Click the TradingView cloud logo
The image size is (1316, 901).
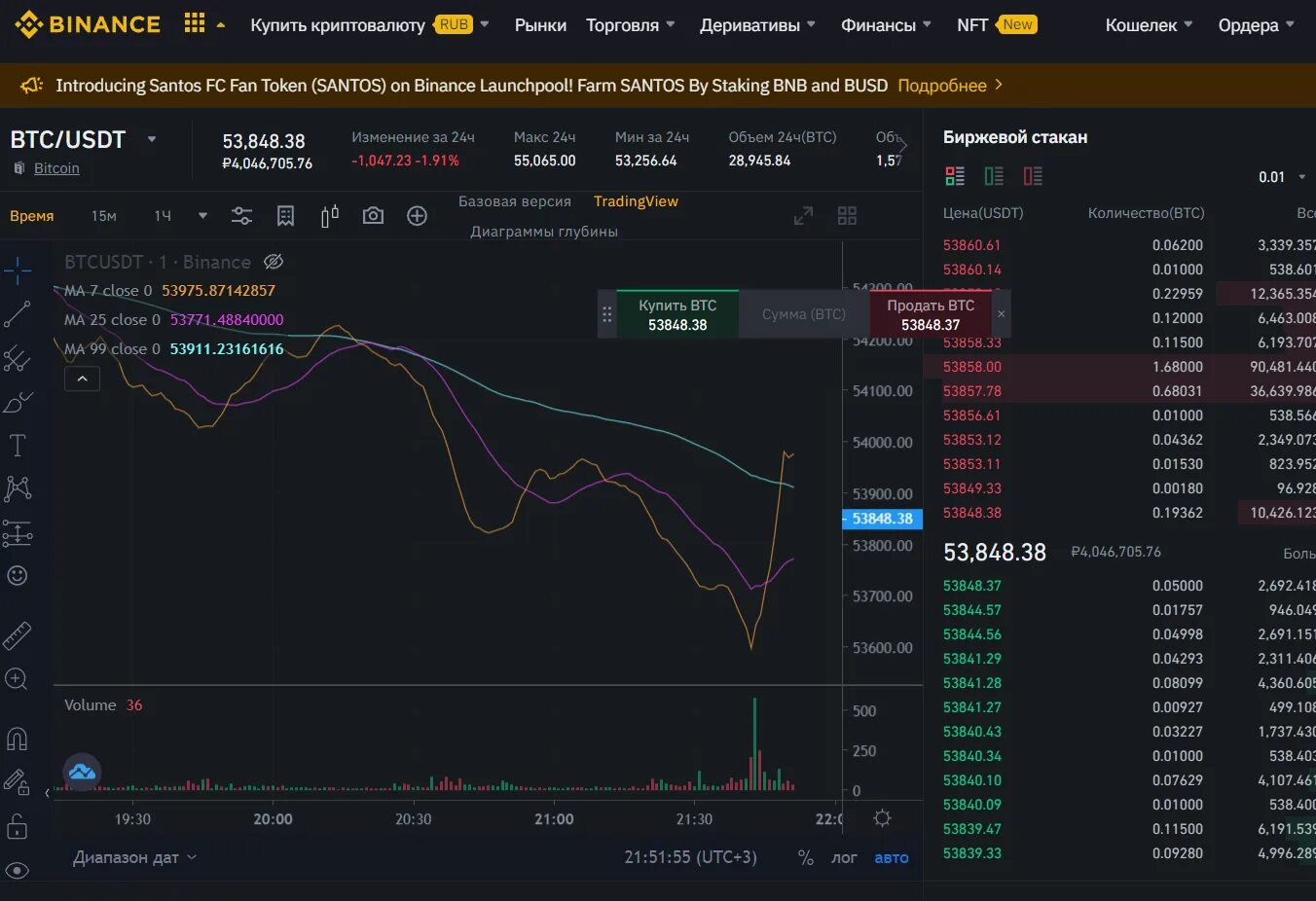click(x=82, y=772)
